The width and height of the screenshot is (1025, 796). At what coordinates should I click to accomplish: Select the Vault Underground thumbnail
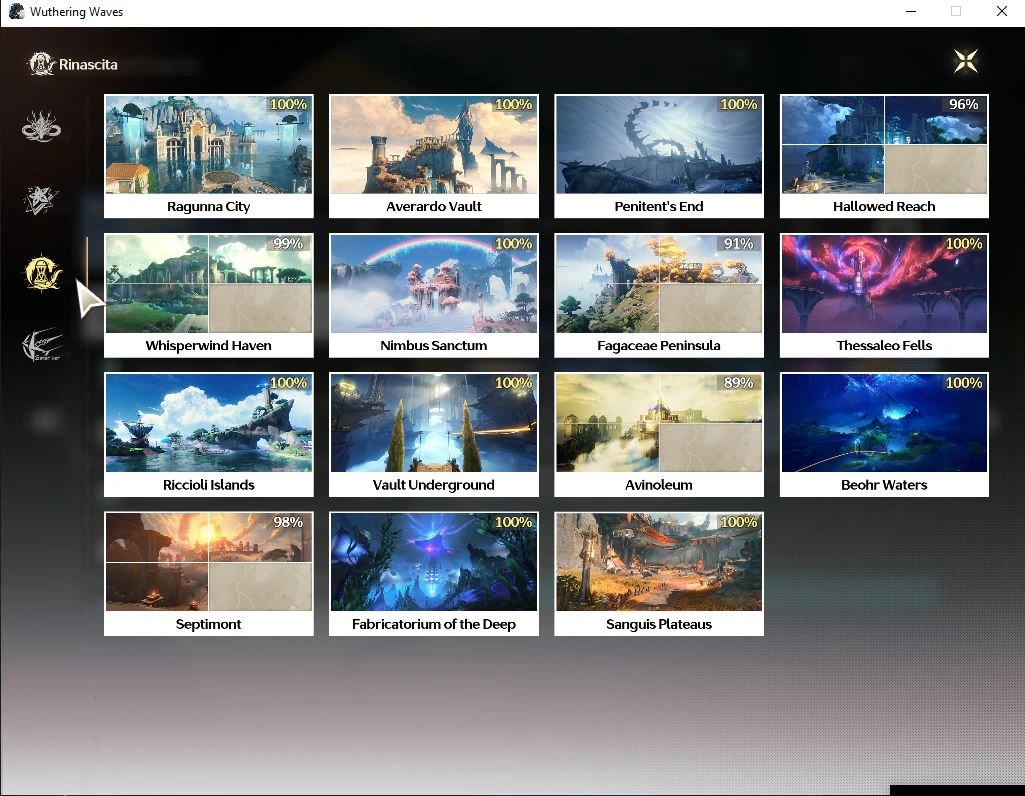(434, 423)
